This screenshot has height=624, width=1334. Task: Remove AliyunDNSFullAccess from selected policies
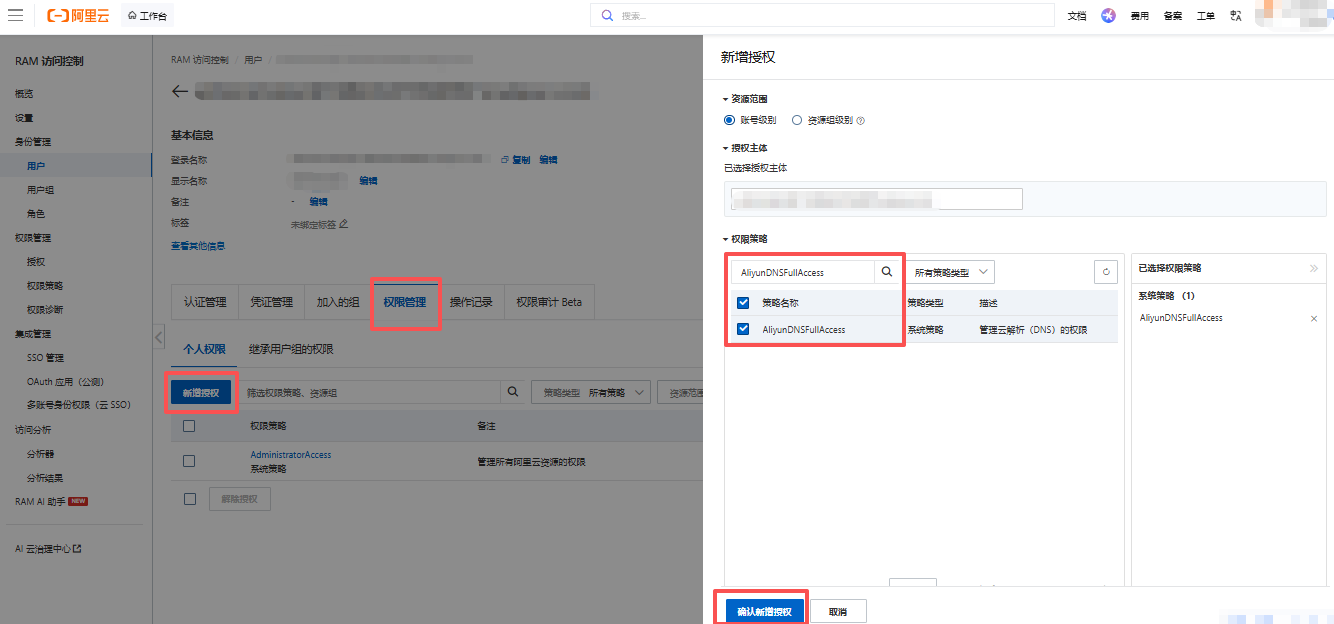pyautogui.click(x=1314, y=319)
